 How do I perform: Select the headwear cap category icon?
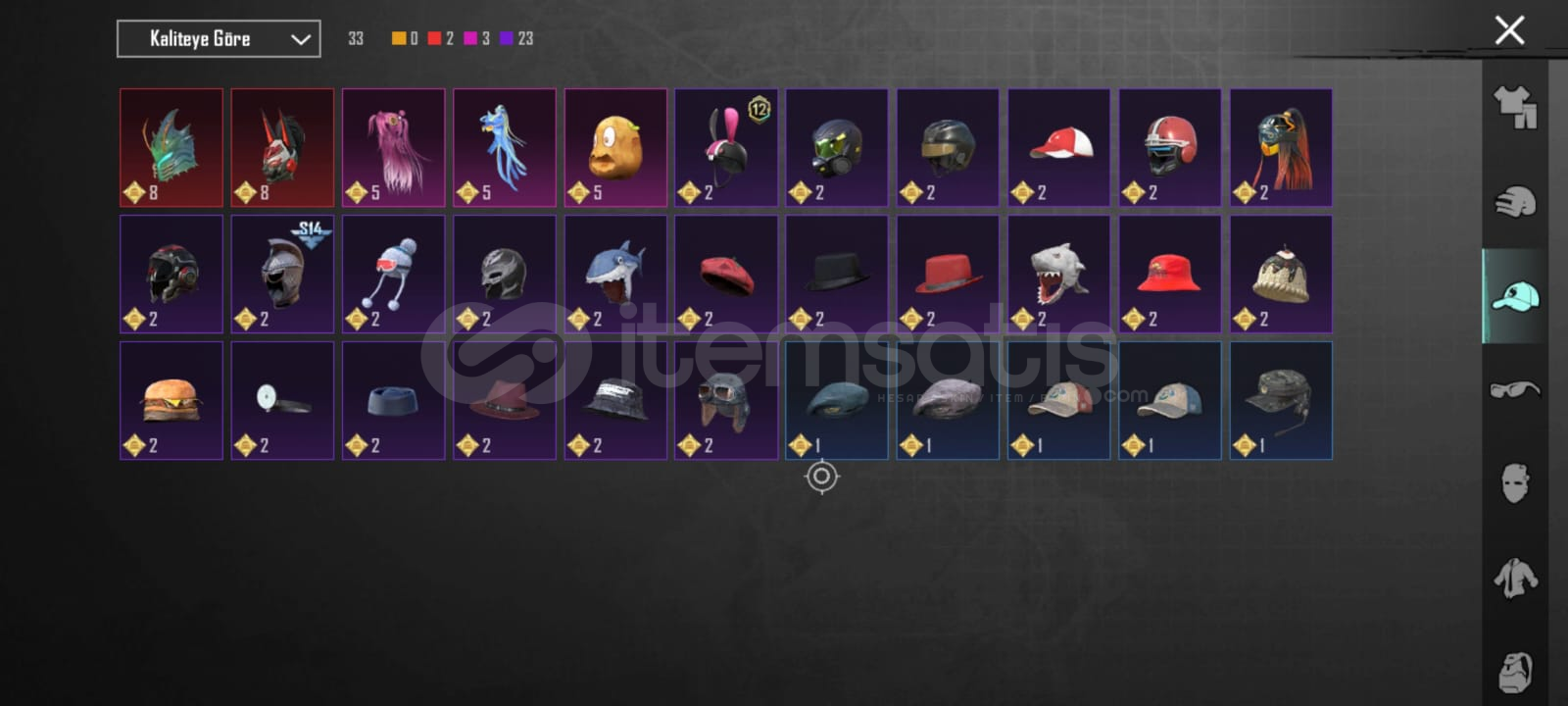[1515, 296]
